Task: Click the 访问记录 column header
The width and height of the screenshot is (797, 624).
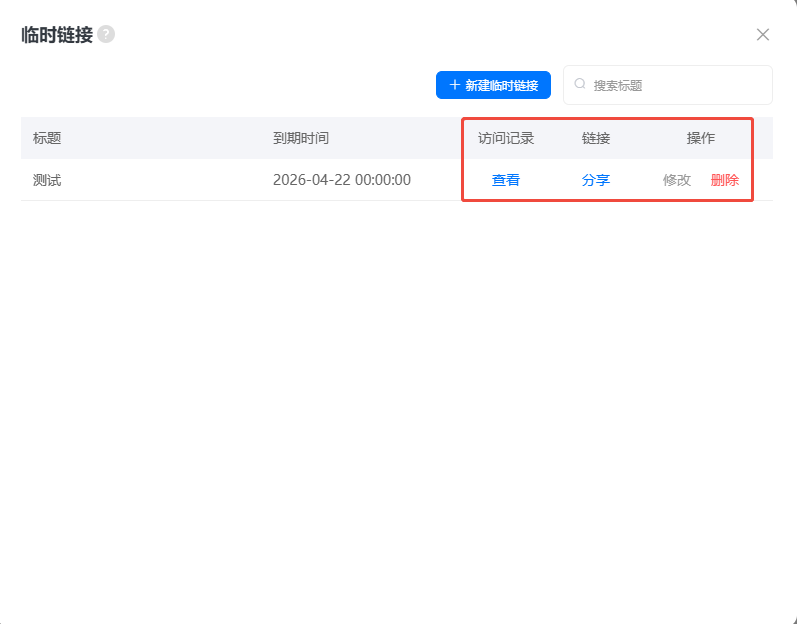Action: 506,138
